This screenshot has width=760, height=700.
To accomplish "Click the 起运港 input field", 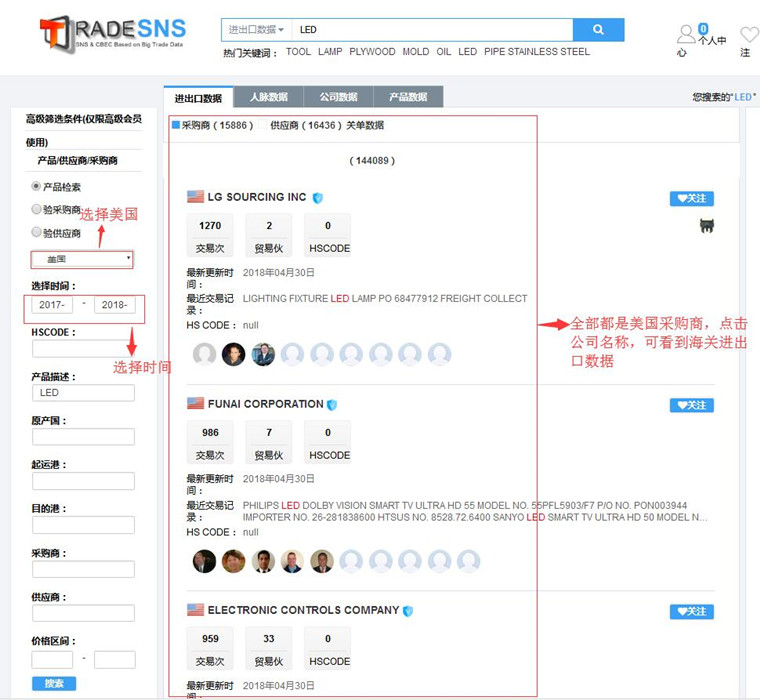I will tap(83, 481).
